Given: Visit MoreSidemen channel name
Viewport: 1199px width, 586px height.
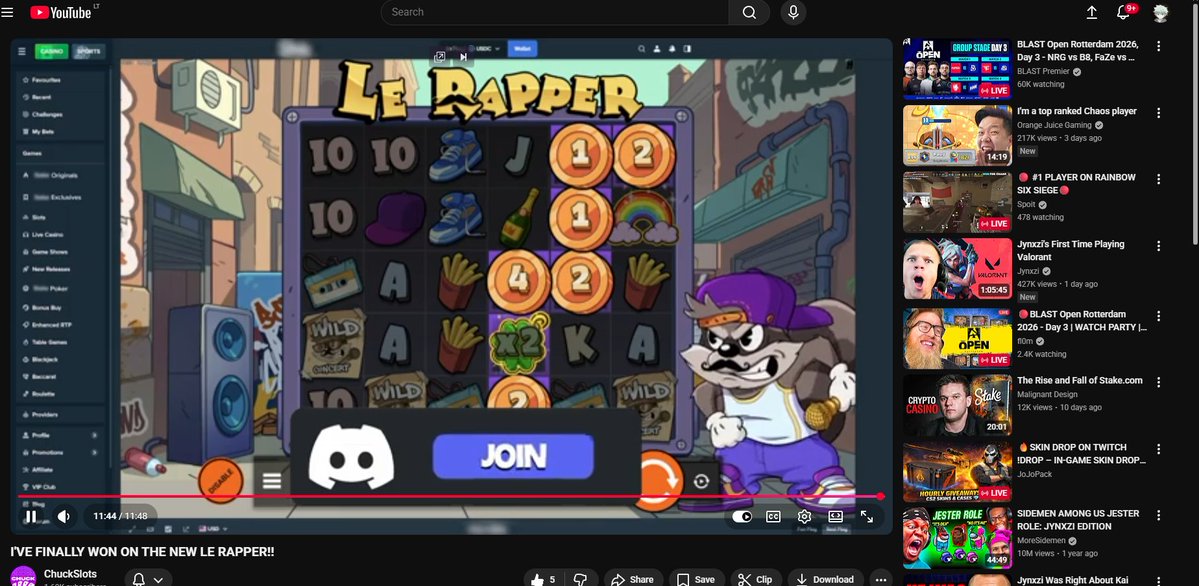Looking at the screenshot, I should 1043,540.
